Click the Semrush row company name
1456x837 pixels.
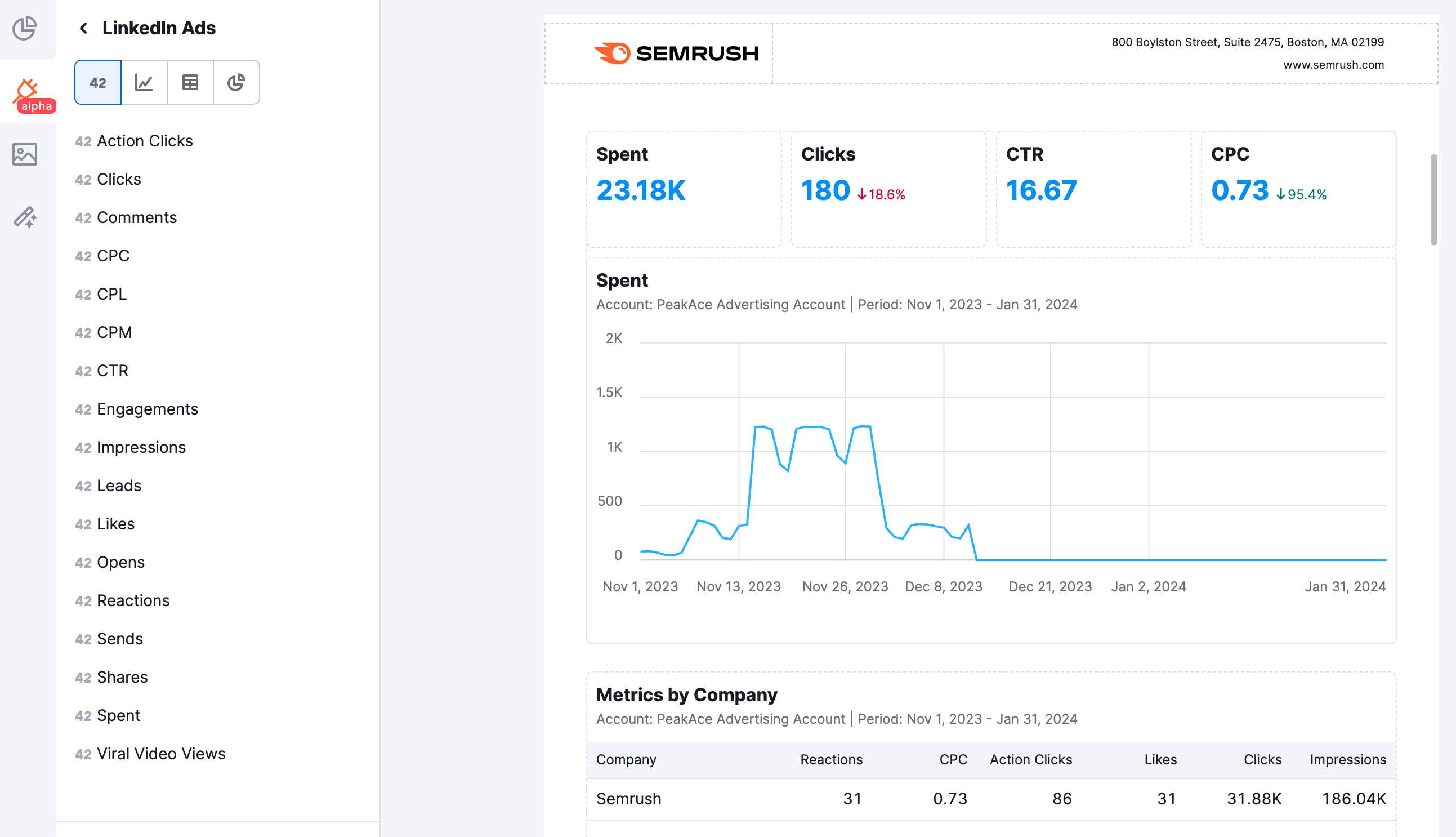pos(628,799)
